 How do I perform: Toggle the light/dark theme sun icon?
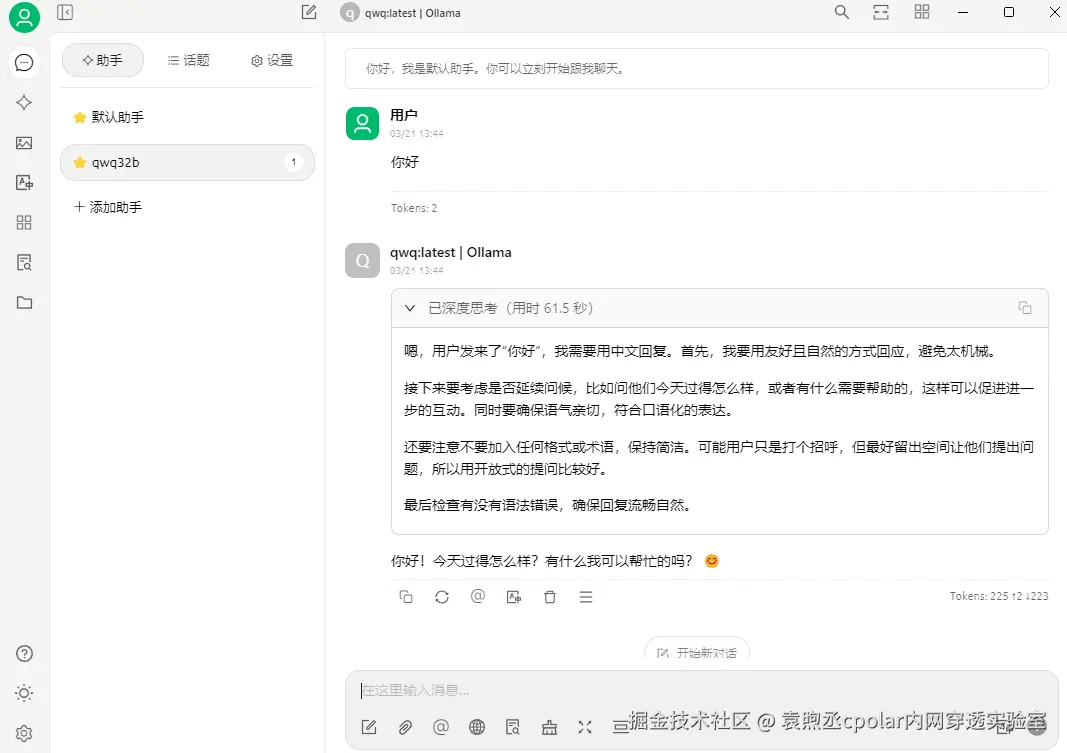click(24, 693)
